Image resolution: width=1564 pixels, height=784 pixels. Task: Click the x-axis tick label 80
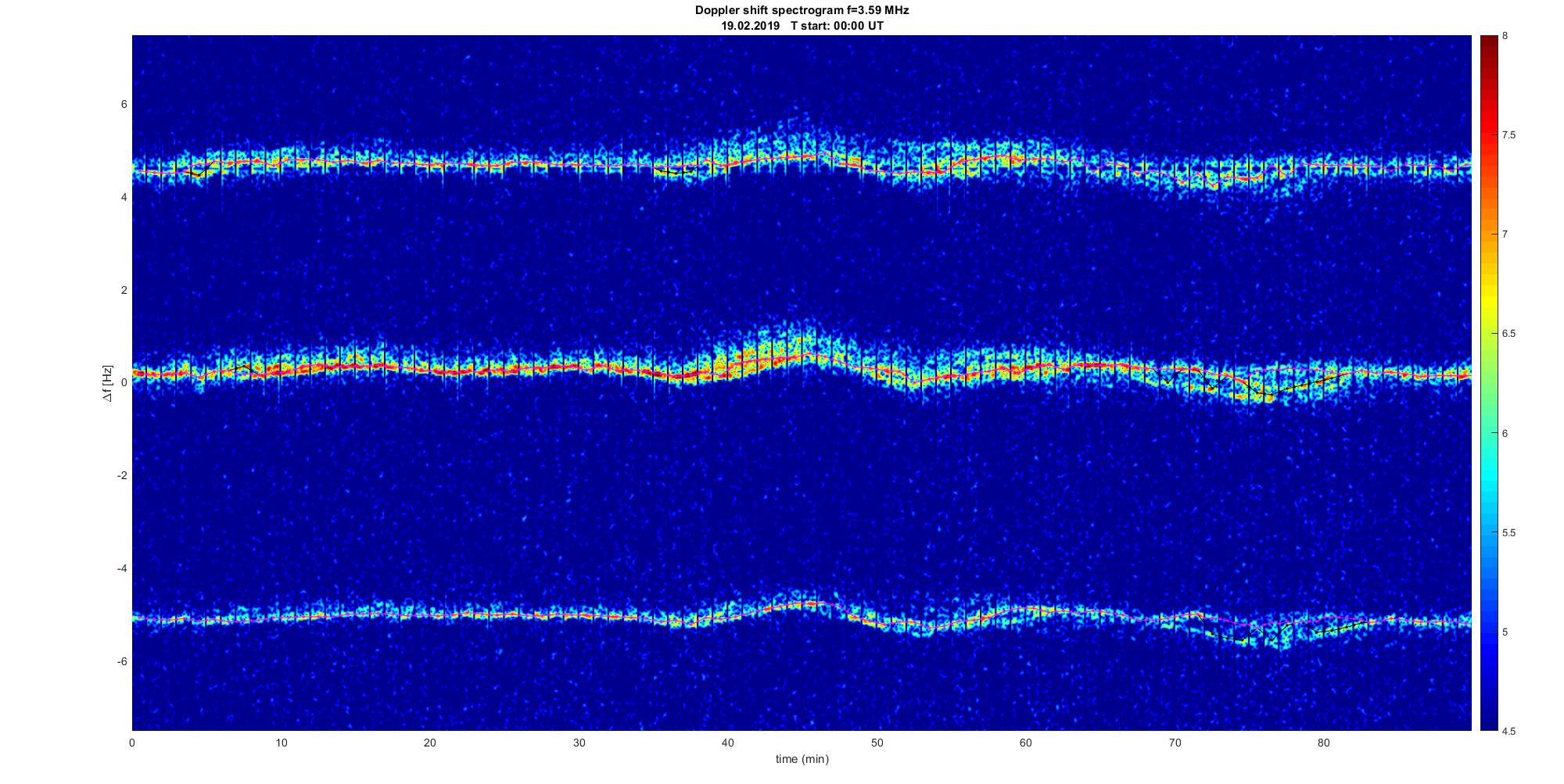(x=1324, y=743)
